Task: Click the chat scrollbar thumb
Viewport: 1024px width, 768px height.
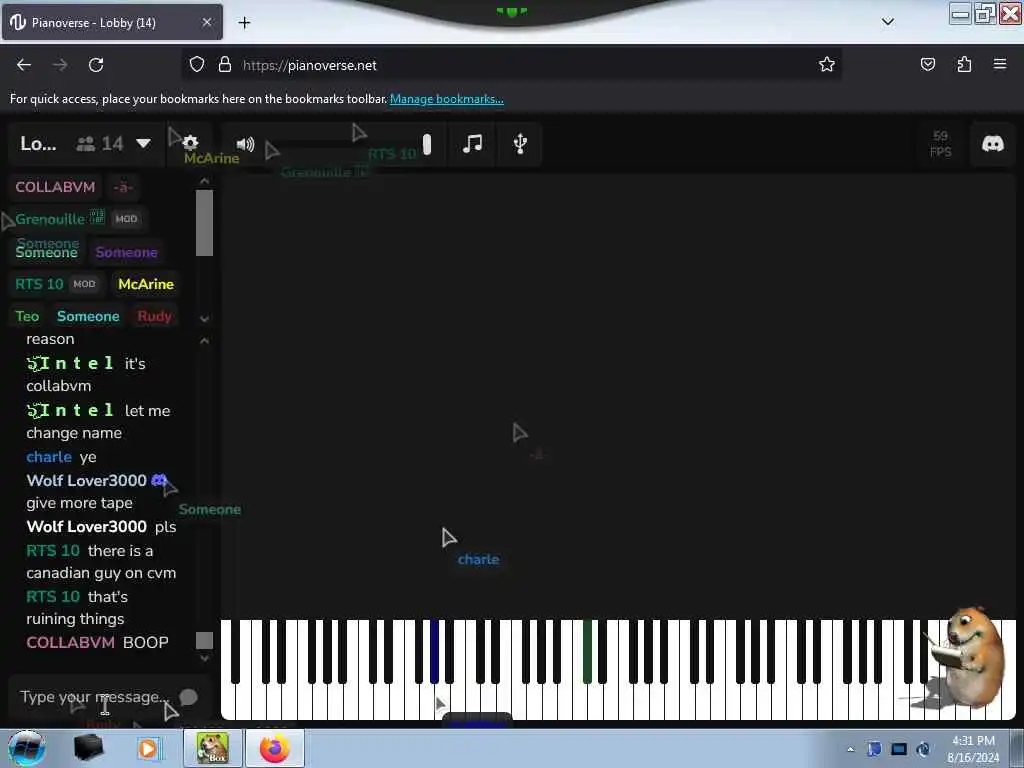Action: click(204, 641)
